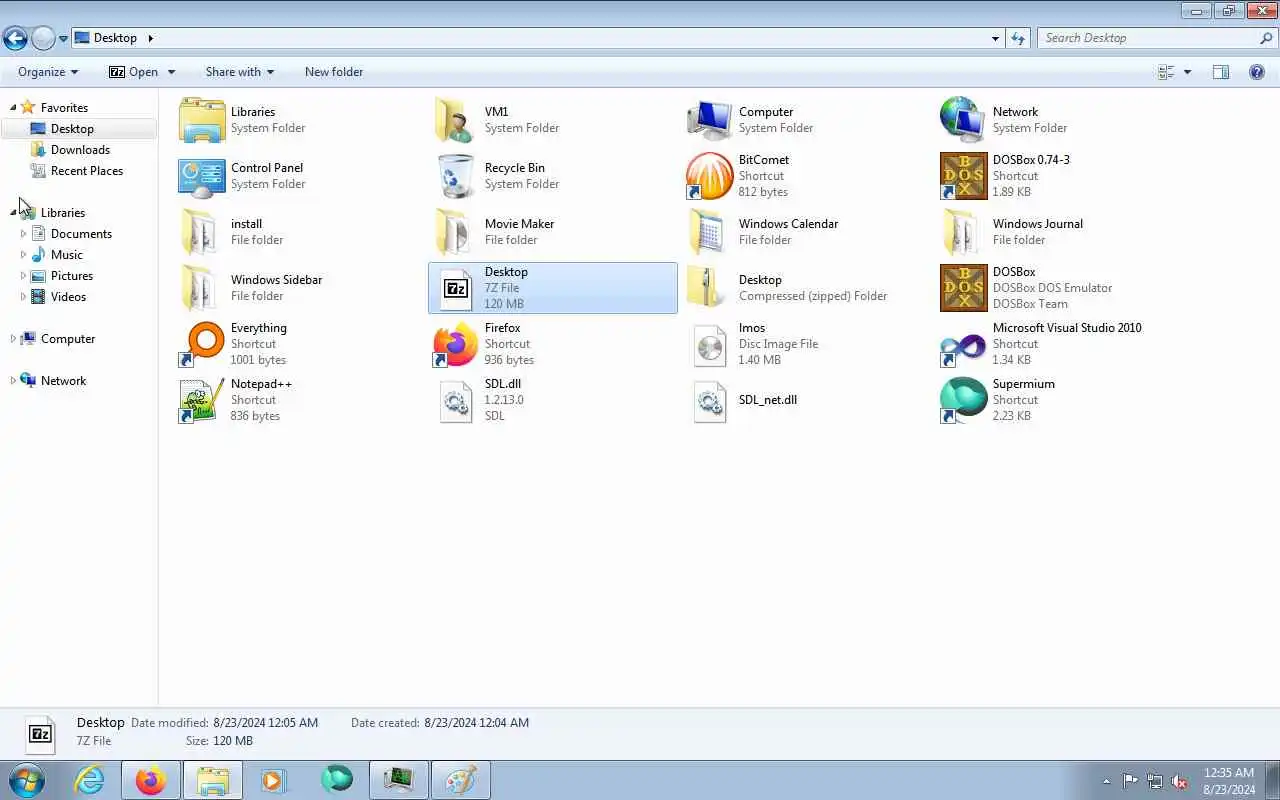Expand the Desktop breadcrumb arrow

pyautogui.click(x=150, y=38)
